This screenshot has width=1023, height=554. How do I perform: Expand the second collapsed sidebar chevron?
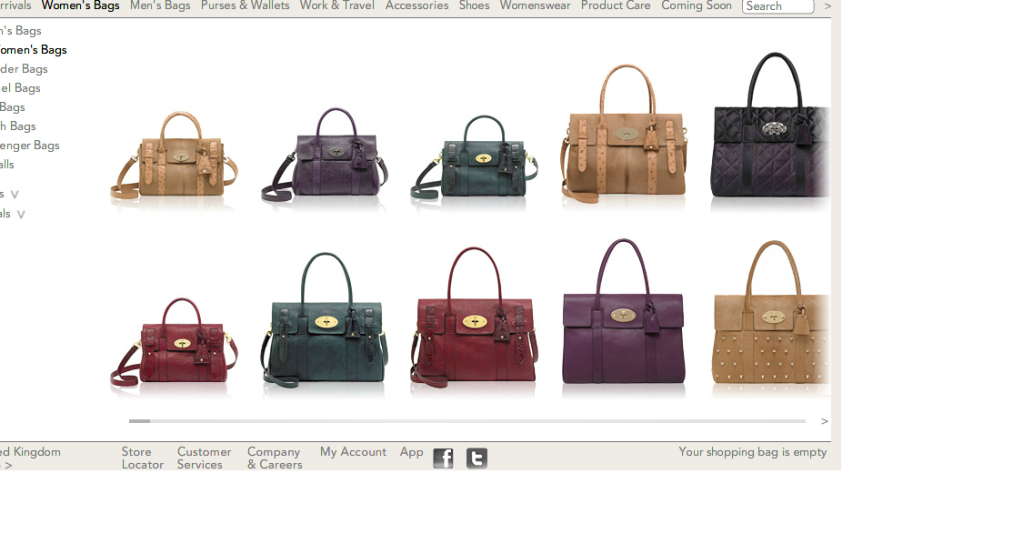[21, 214]
